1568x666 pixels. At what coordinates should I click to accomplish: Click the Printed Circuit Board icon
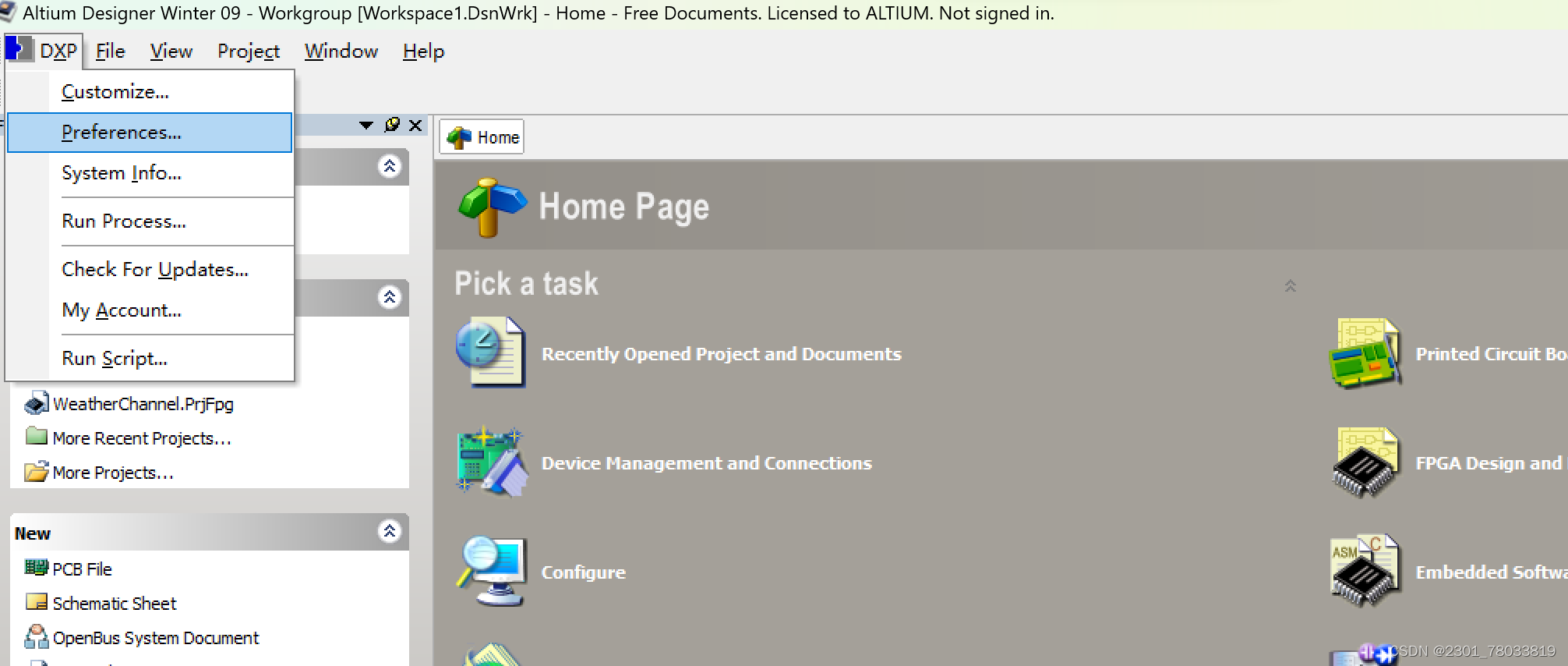click(x=1367, y=352)
